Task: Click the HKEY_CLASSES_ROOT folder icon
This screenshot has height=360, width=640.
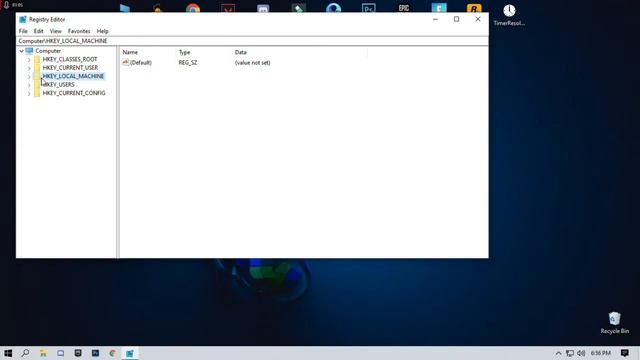Action: [37, 59]
